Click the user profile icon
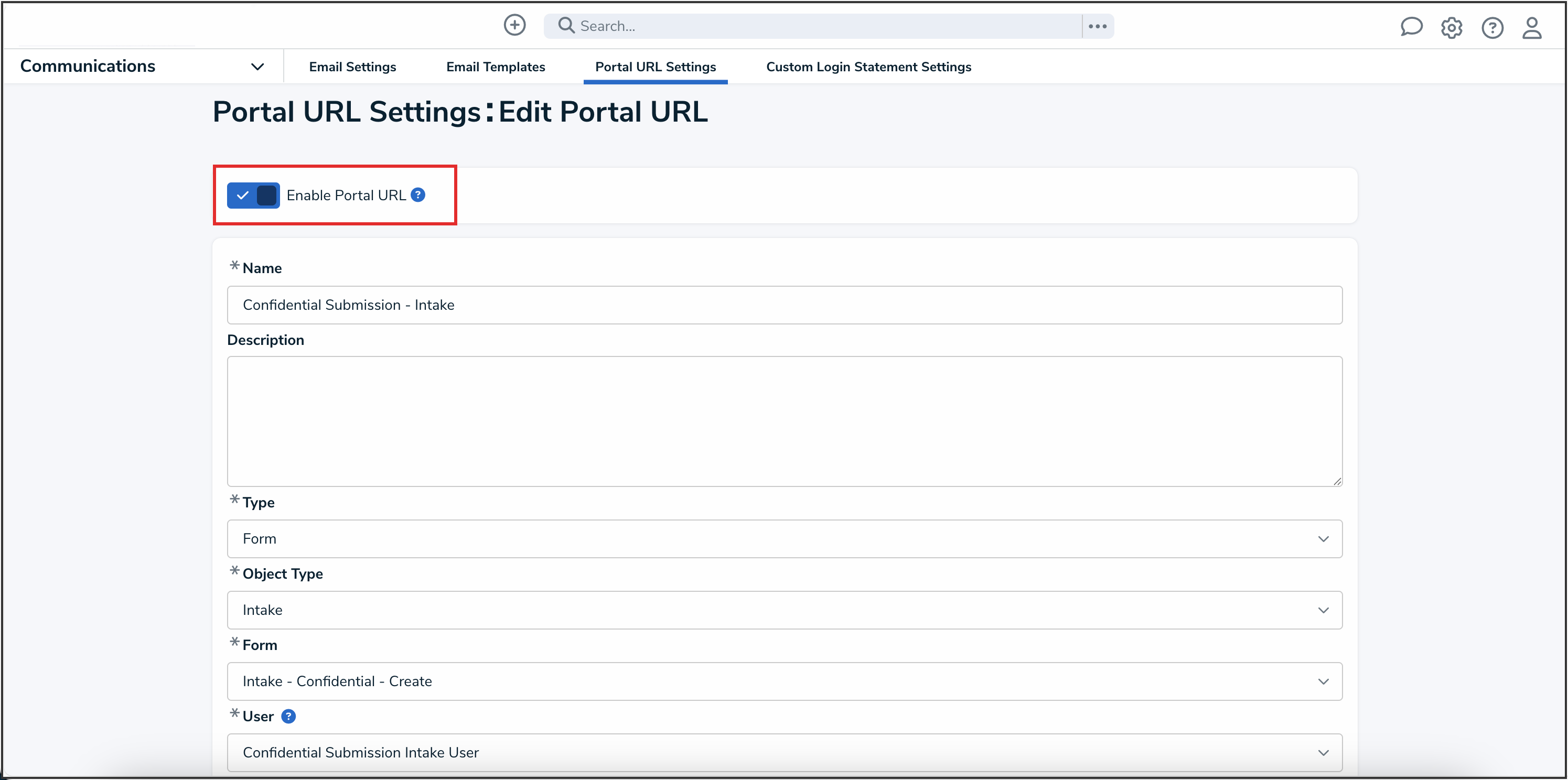Screen dimensions: 1568x780 point(1533,28)
